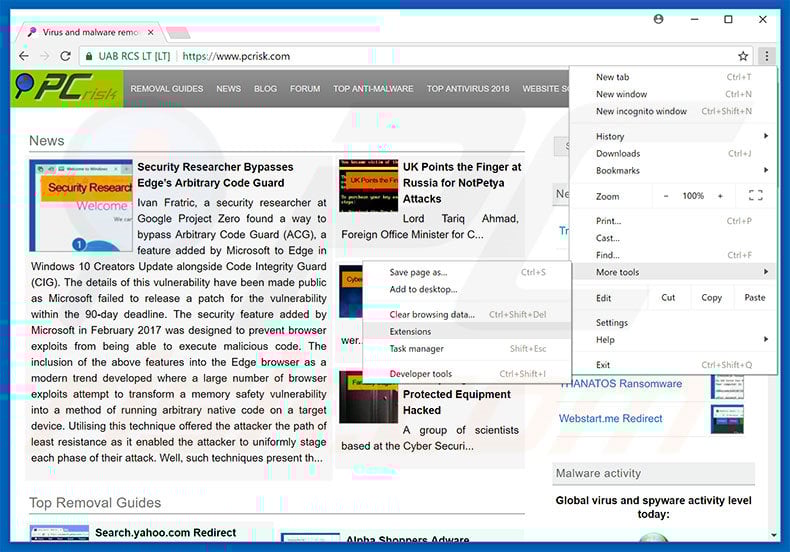Select New window menu item
The width and height of the screenshot is (790, 552).
click(x=673, y=94)
